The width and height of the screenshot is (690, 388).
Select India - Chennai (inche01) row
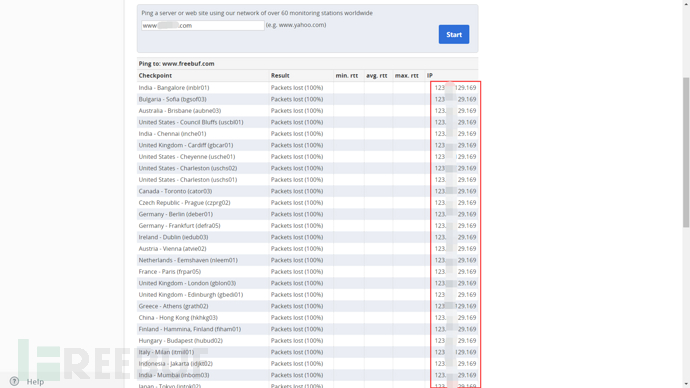307,134
